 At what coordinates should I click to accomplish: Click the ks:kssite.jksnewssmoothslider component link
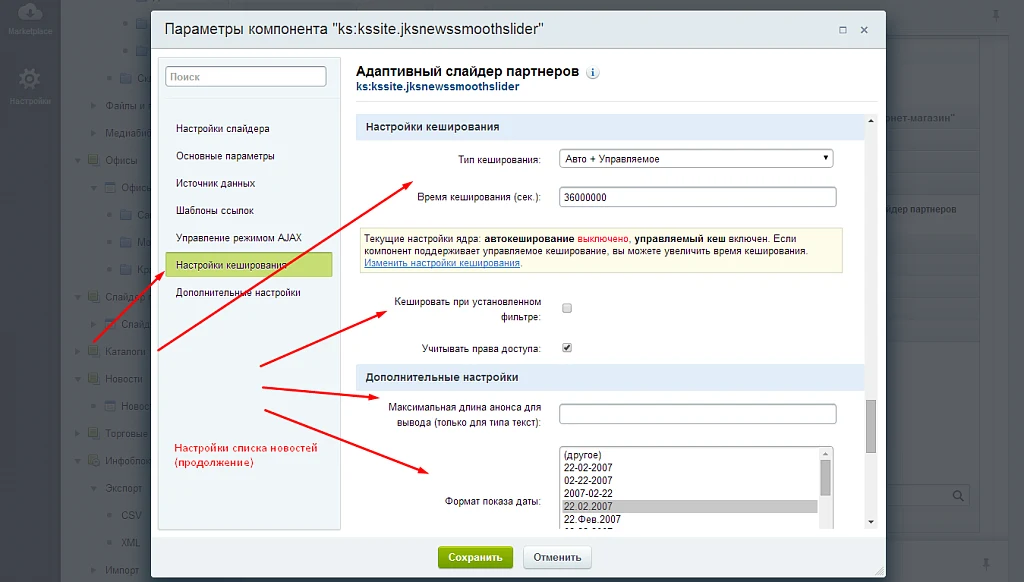pyautogui.click(x=438, y=87)
